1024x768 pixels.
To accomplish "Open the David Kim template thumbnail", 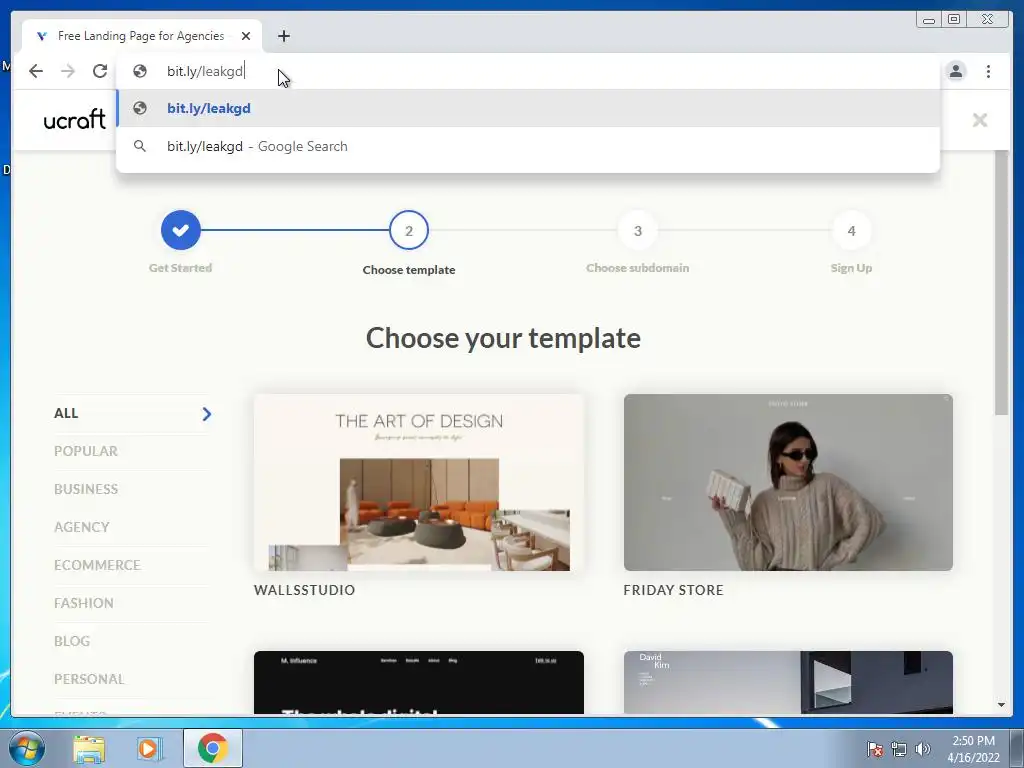I will tap(788, 682).
